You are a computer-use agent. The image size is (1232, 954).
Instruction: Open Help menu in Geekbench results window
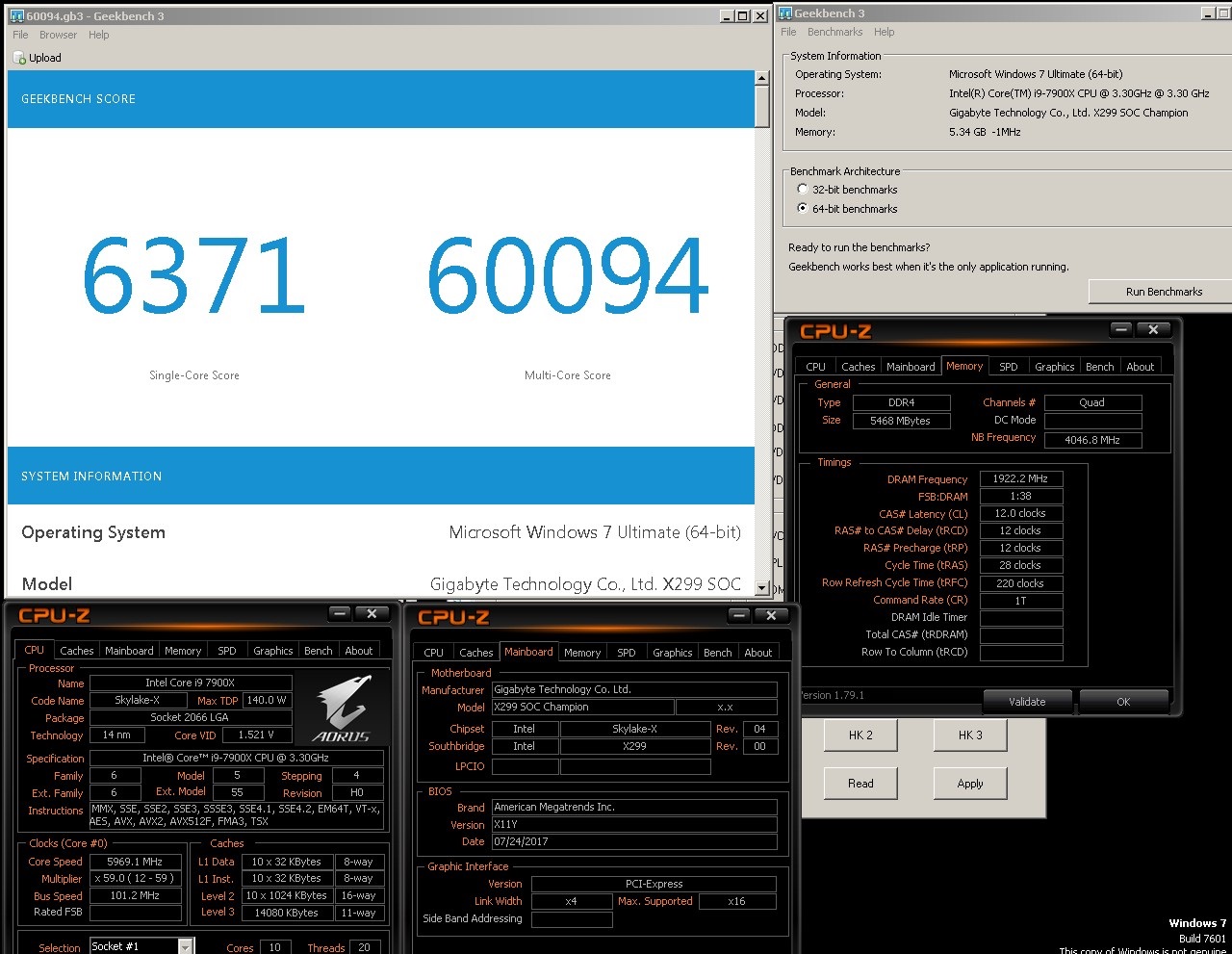point(98,35)
